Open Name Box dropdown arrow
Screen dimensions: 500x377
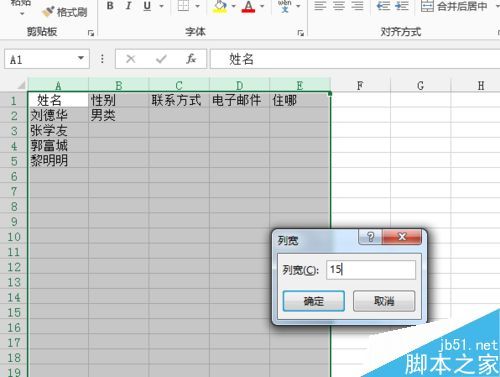(81, 59)
